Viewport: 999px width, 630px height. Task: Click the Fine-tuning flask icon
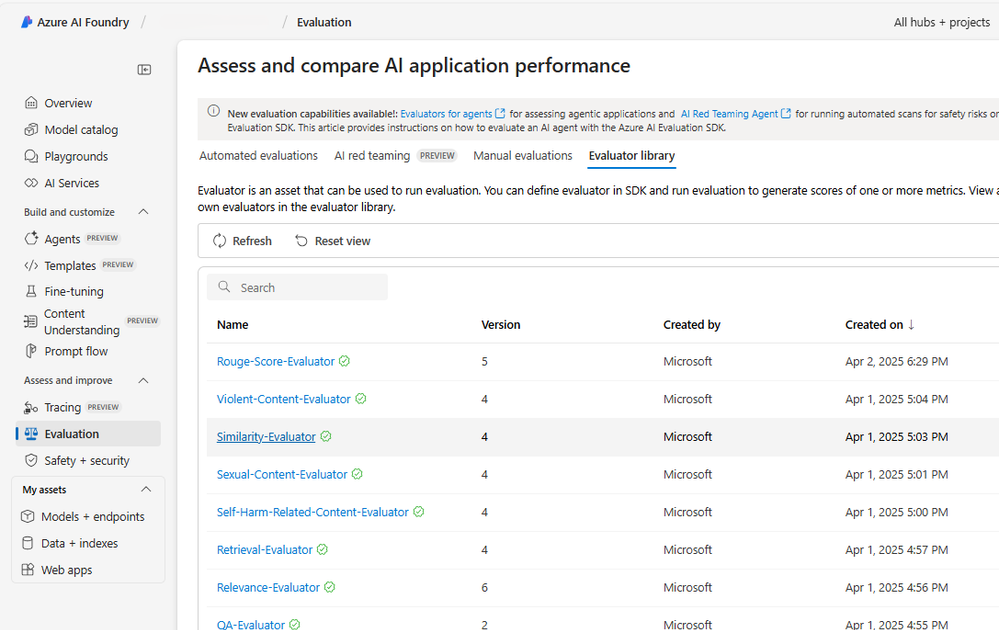click(x=31, y=291)
